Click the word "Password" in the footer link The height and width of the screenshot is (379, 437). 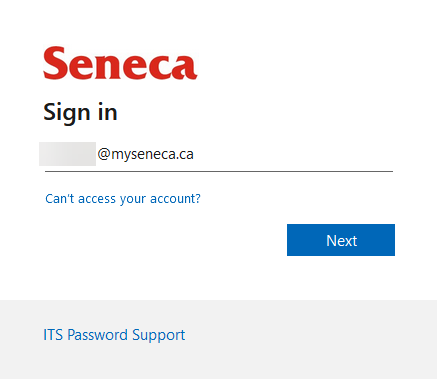tap(97, 335)
